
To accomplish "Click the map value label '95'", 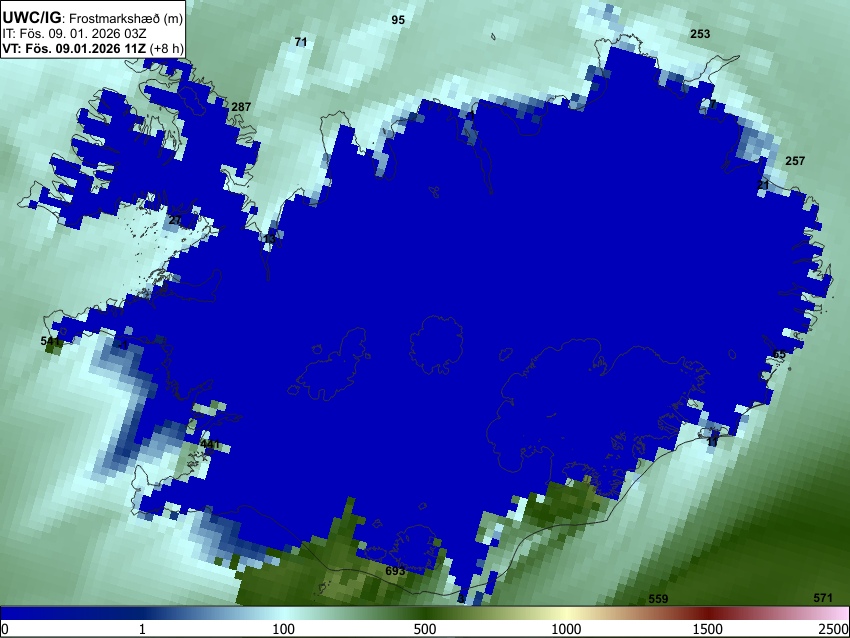I will pos(398,20).
